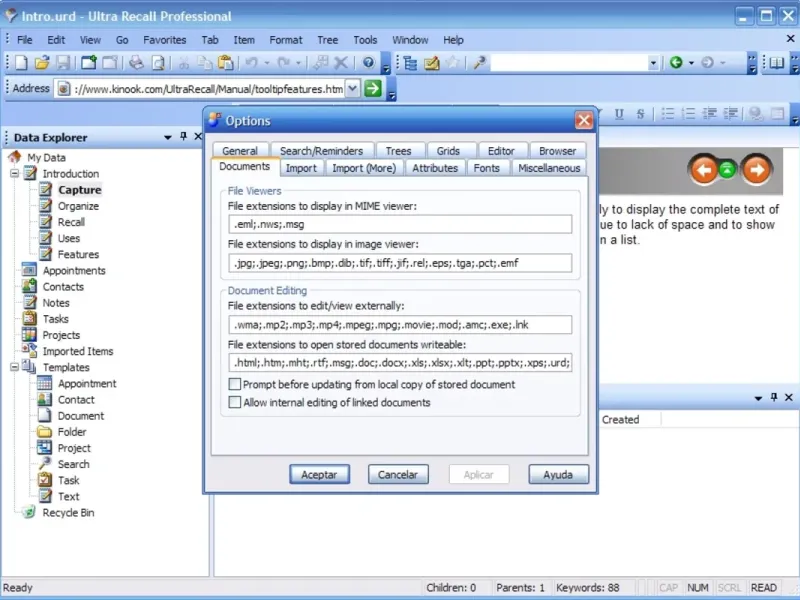Open the search box dropdown
Screen dimensions: 800x600
[x=653, y=63]
